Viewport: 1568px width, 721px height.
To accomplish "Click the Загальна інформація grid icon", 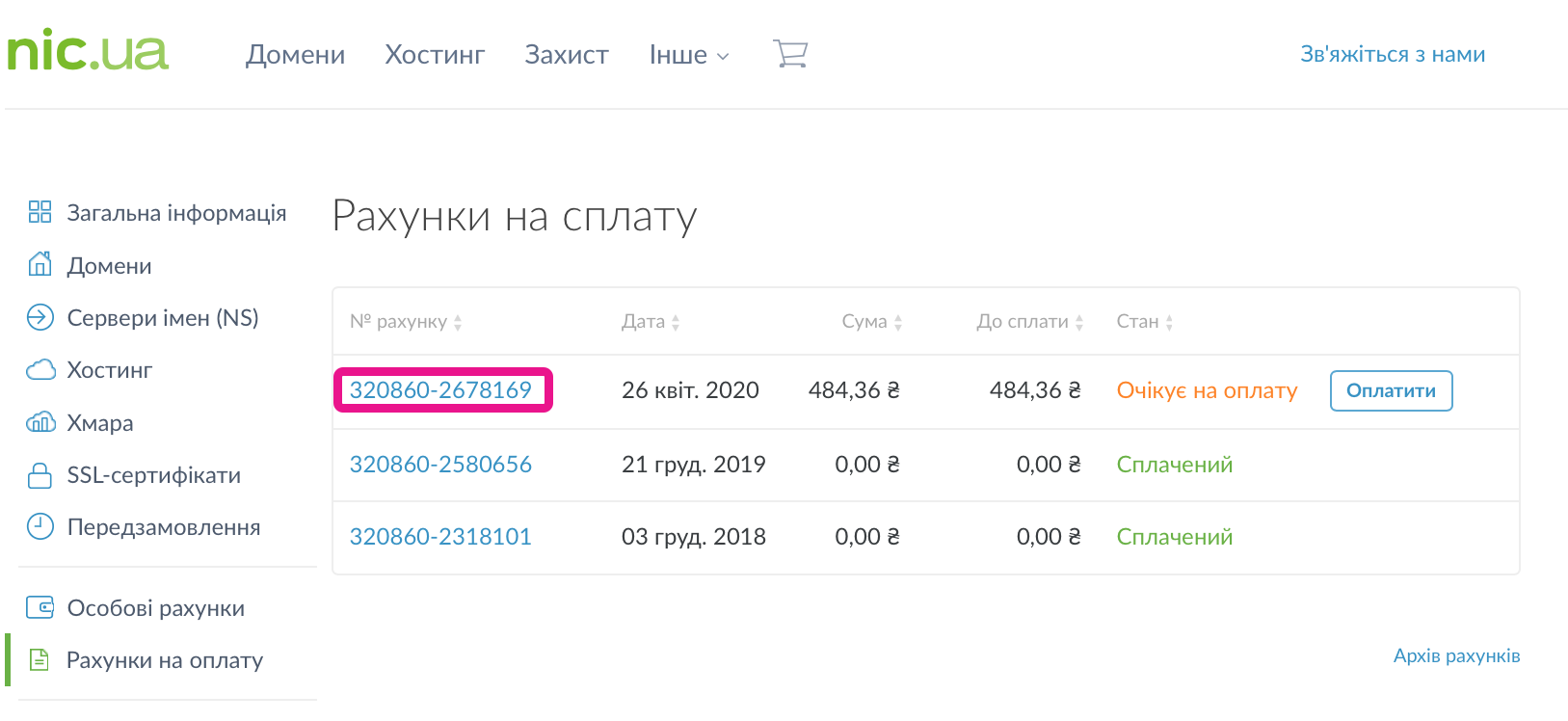I will (x=40, y=212).
